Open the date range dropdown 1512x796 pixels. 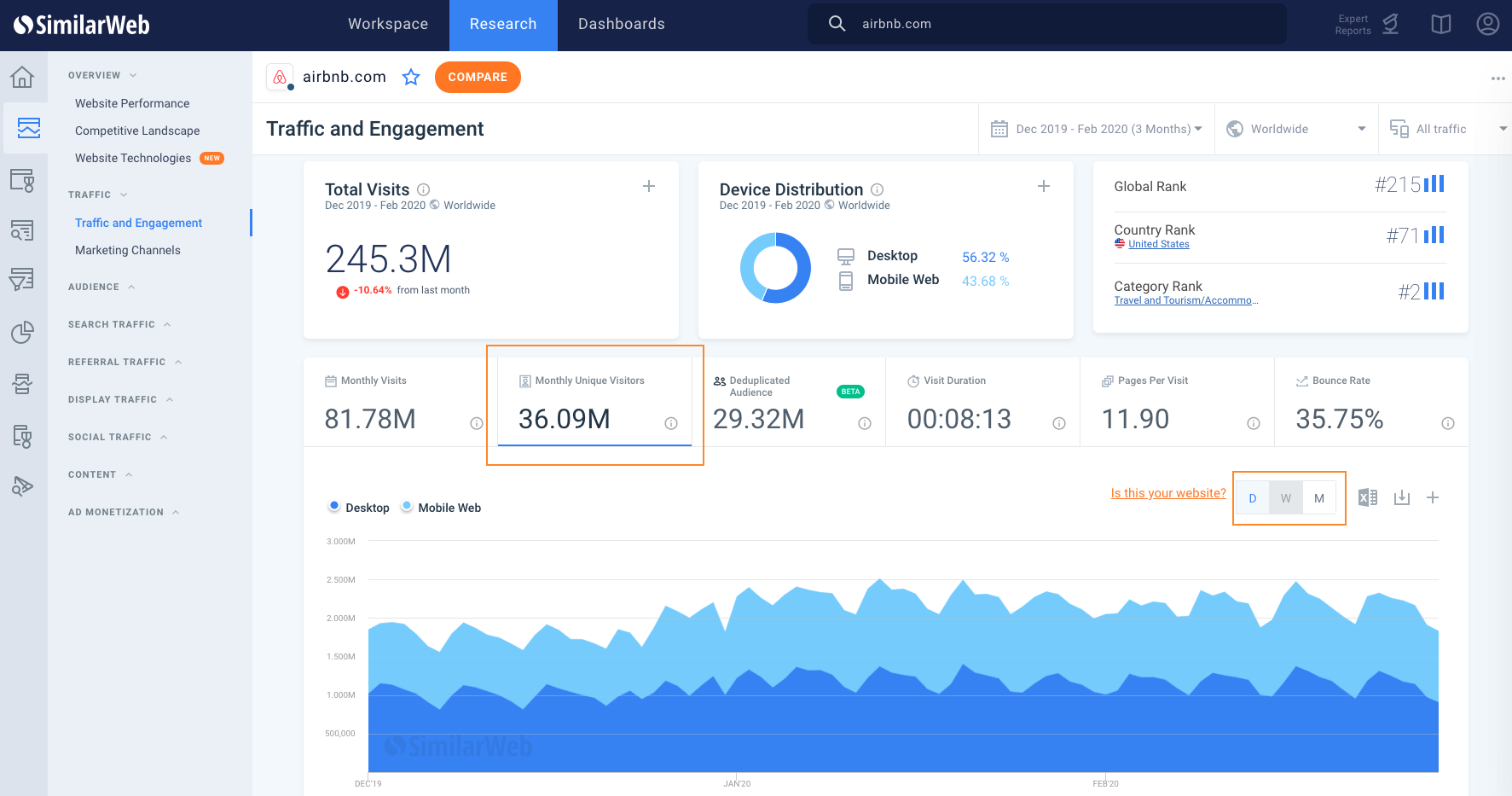click(x=1097, y=129)
